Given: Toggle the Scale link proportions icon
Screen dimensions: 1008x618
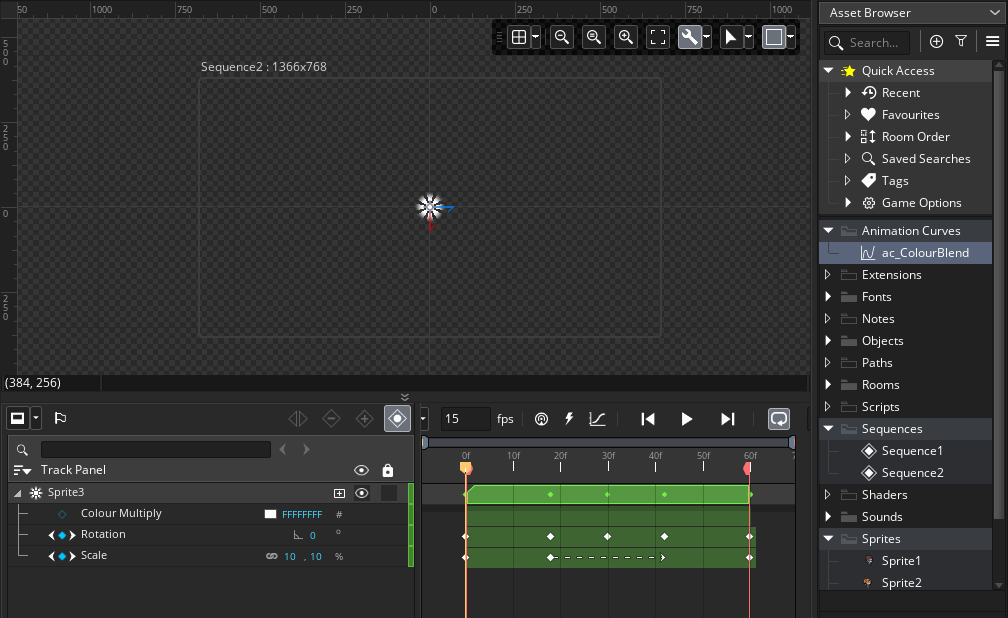Looking at the screenshot, I should point(272,556).
